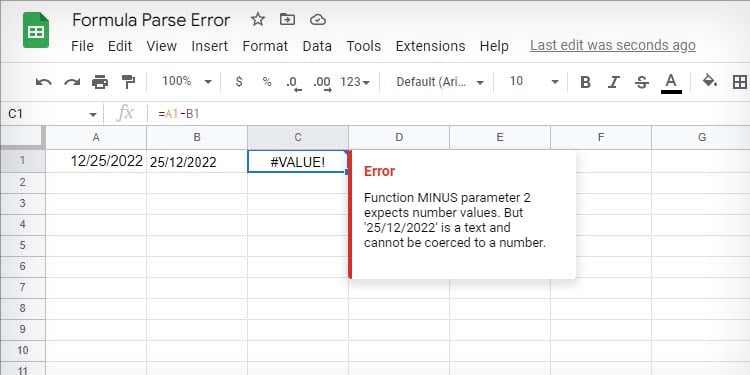Open the Format menu
Viewport: 750px width, 375px height.
pos(265,46)
